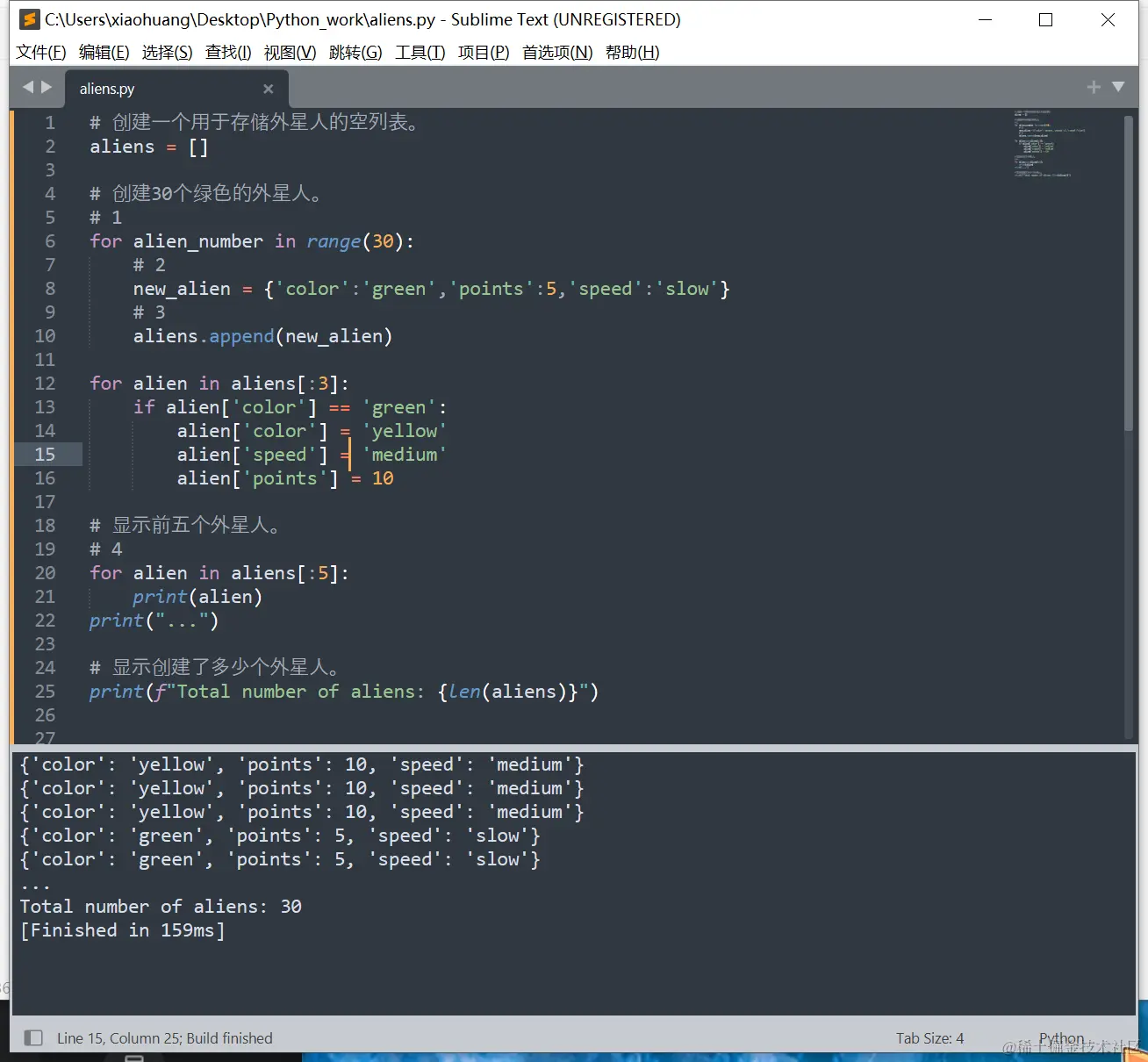Minimize the Sublime Text window
This screenshot has height=1062, width=1148.
(x=986, y=19)
